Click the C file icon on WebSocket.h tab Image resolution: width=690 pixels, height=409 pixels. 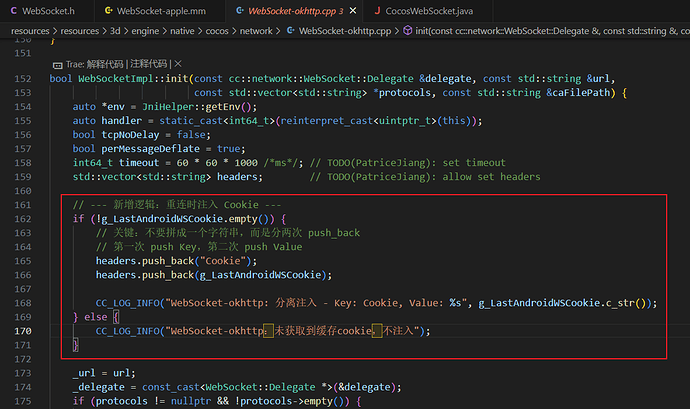14,11
